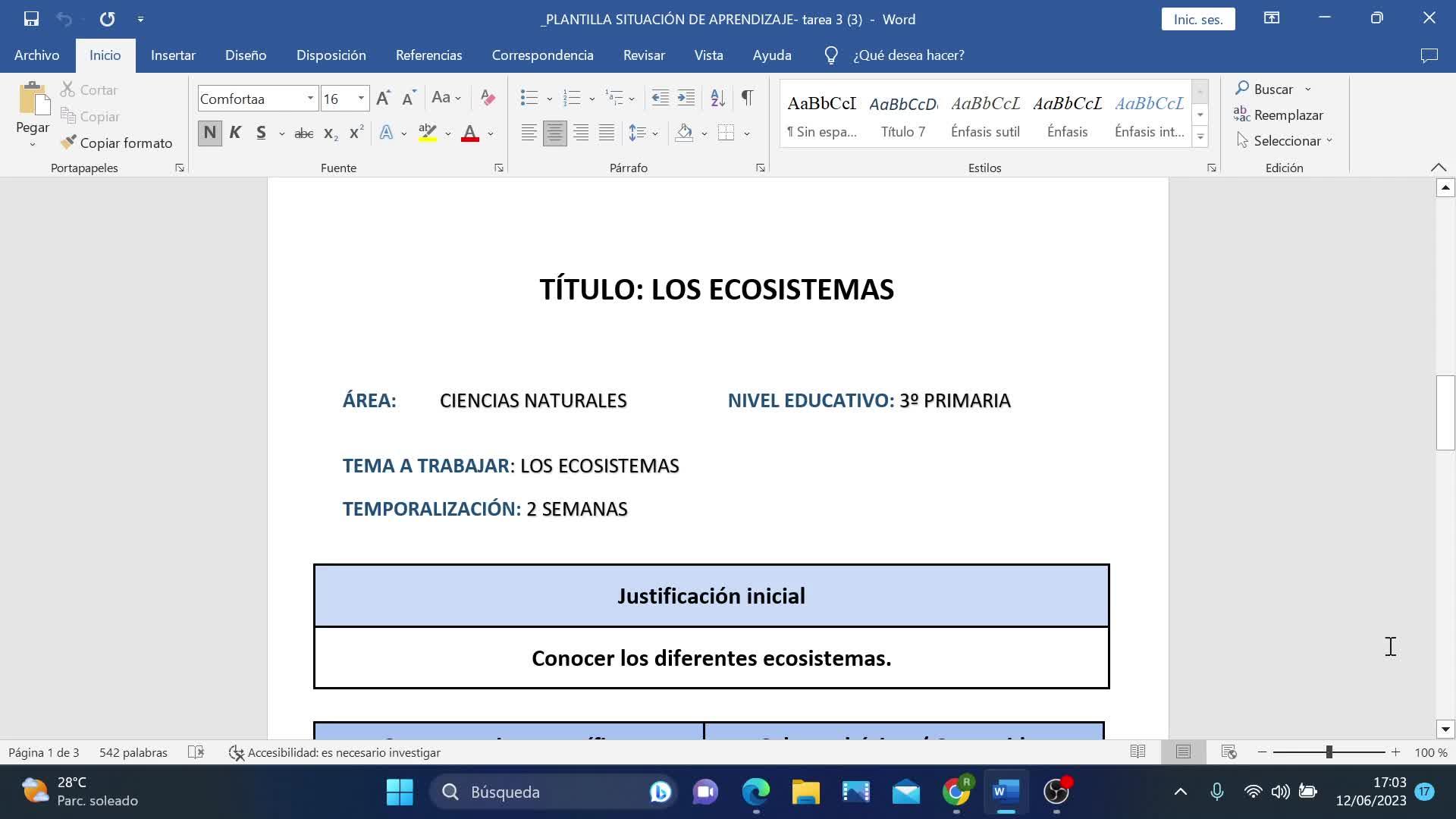
Task: Click the strikethrough abc icon
Action: 303,133
